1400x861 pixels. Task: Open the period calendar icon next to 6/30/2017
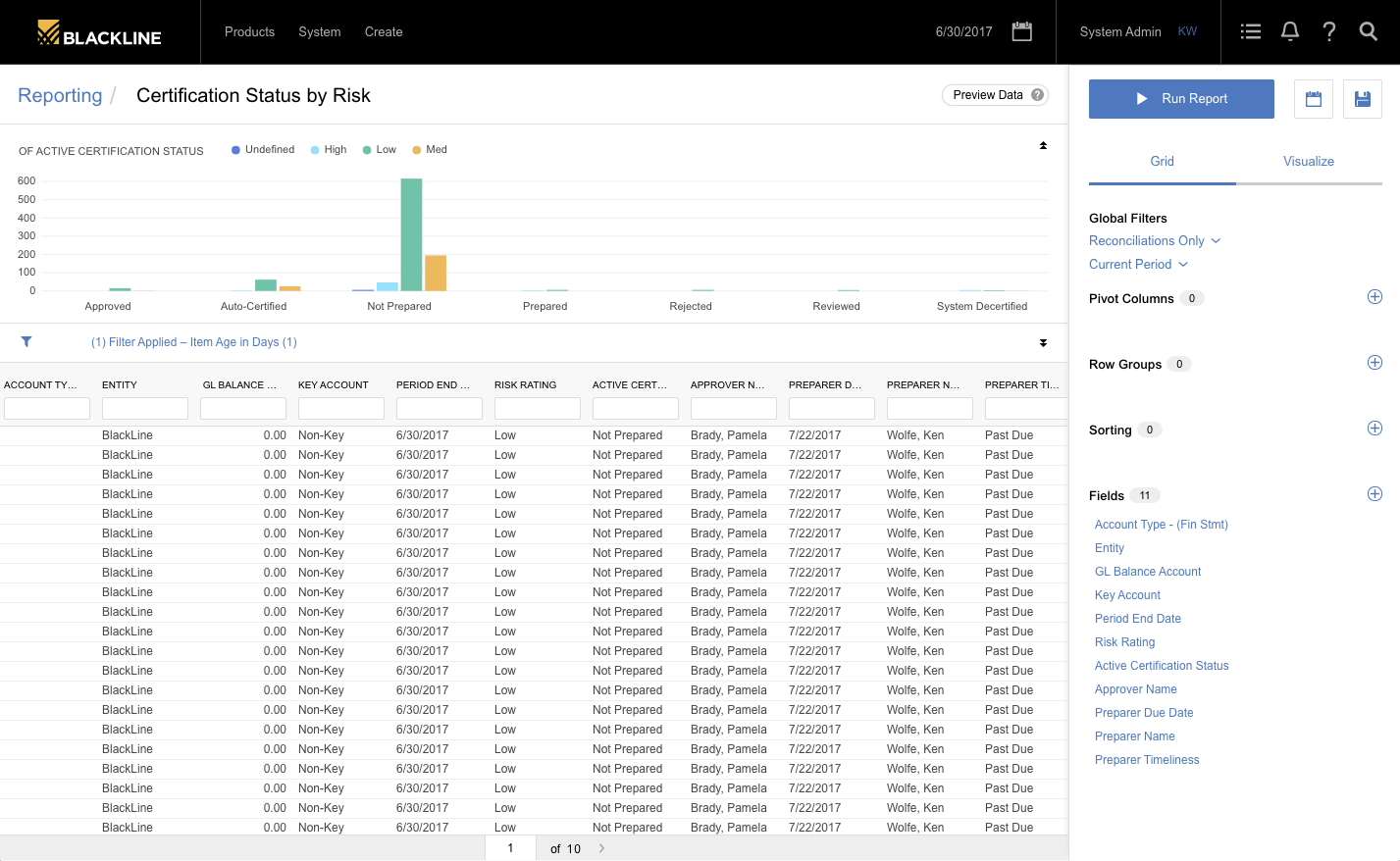tap(1022, 31)
